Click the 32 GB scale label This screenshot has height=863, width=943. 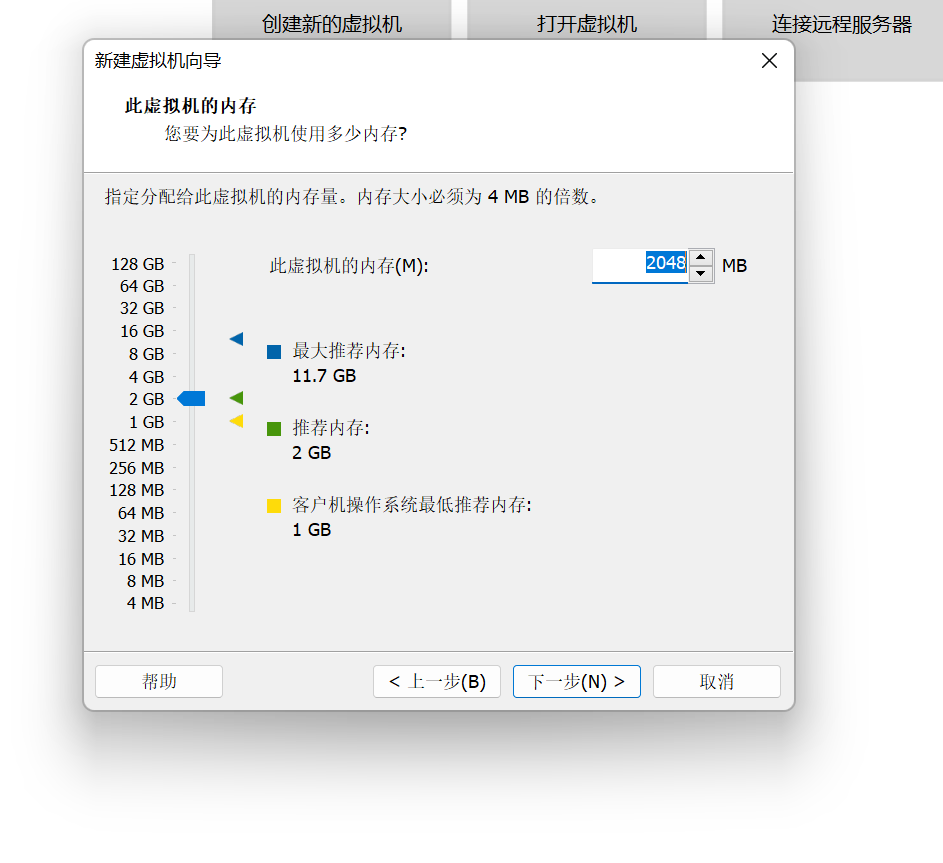(x=142, y=309)
